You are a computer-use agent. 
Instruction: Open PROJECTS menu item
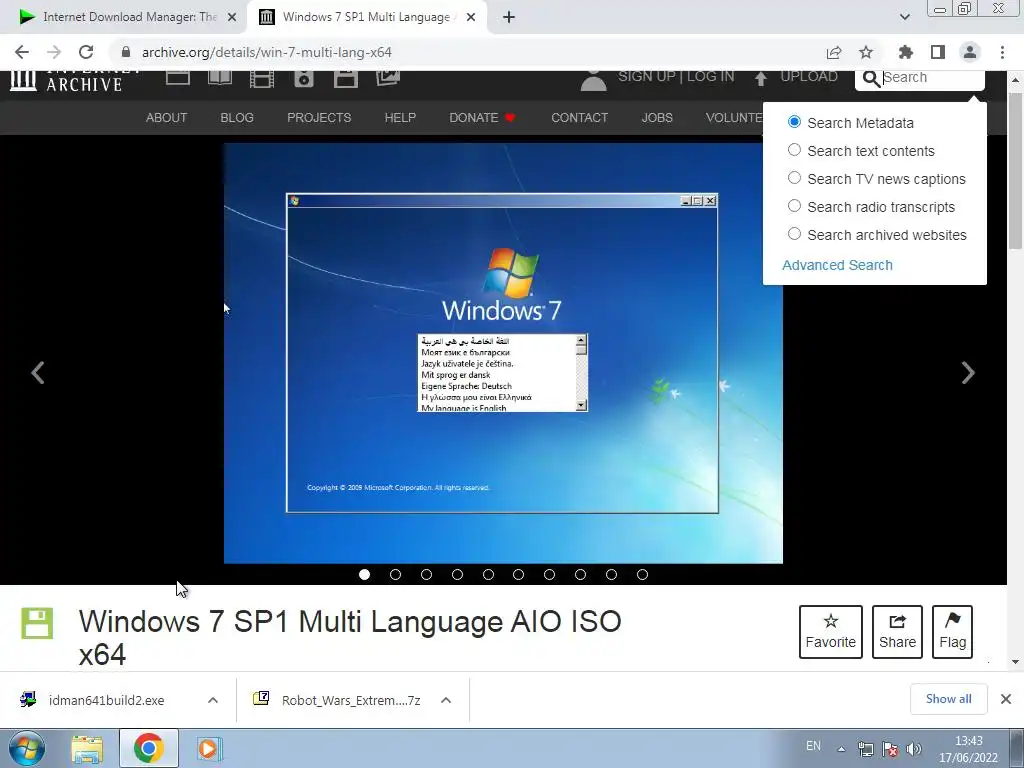tap(319, 118)
